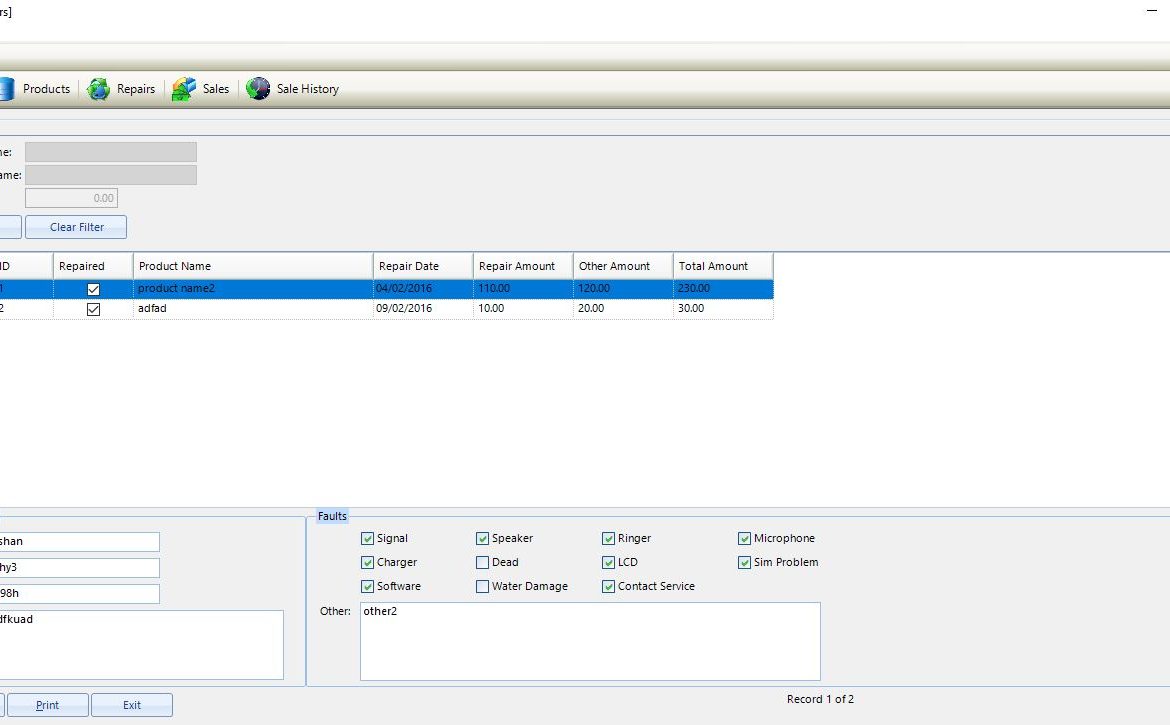Check the Water Damage checkbox
This screenshot has height=725, width=1170.
[483, 587]
